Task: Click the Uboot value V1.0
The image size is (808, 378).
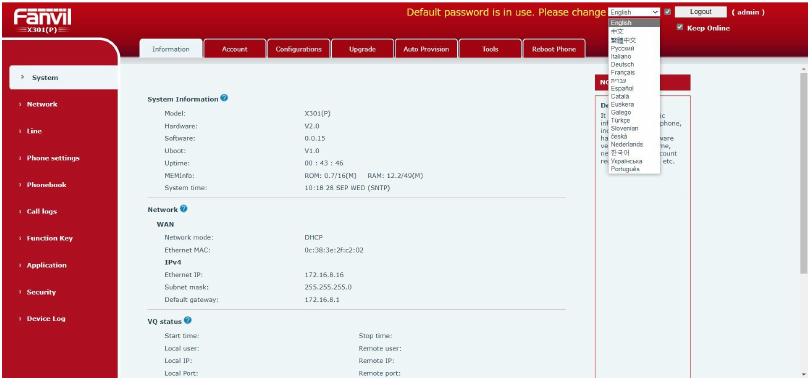Action: (x=312, y=150)
